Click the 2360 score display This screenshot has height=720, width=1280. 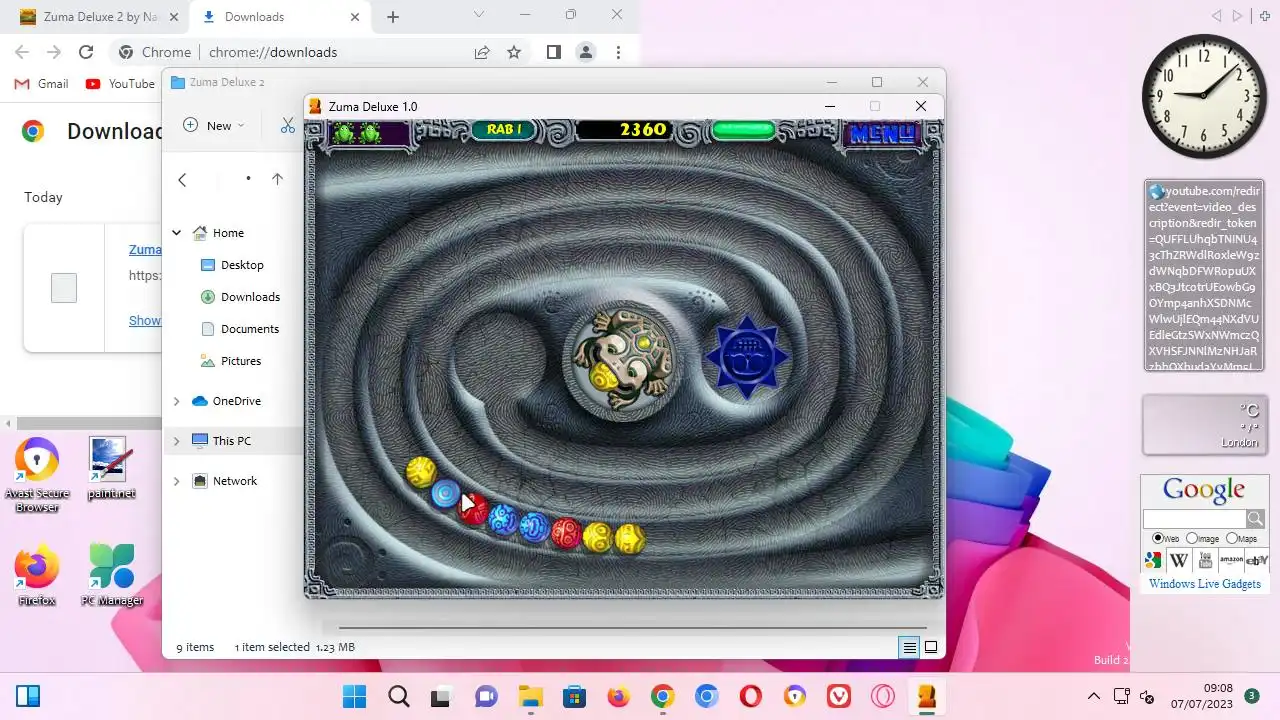pyautogui.click(x=643, y=130)
